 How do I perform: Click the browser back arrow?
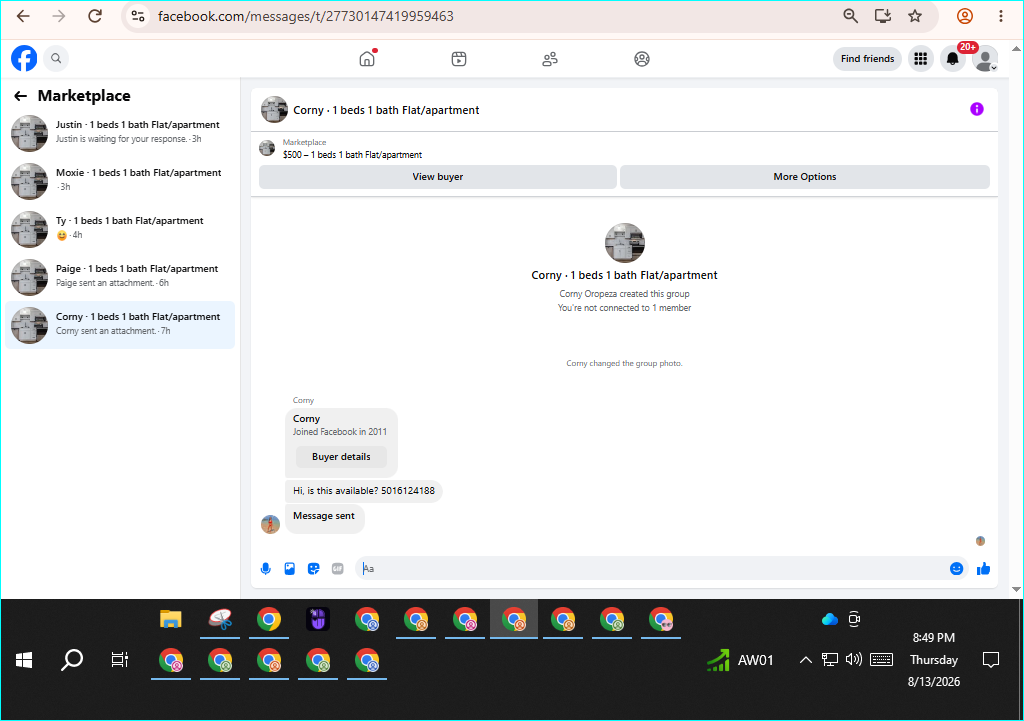click(x=24, y=16)
